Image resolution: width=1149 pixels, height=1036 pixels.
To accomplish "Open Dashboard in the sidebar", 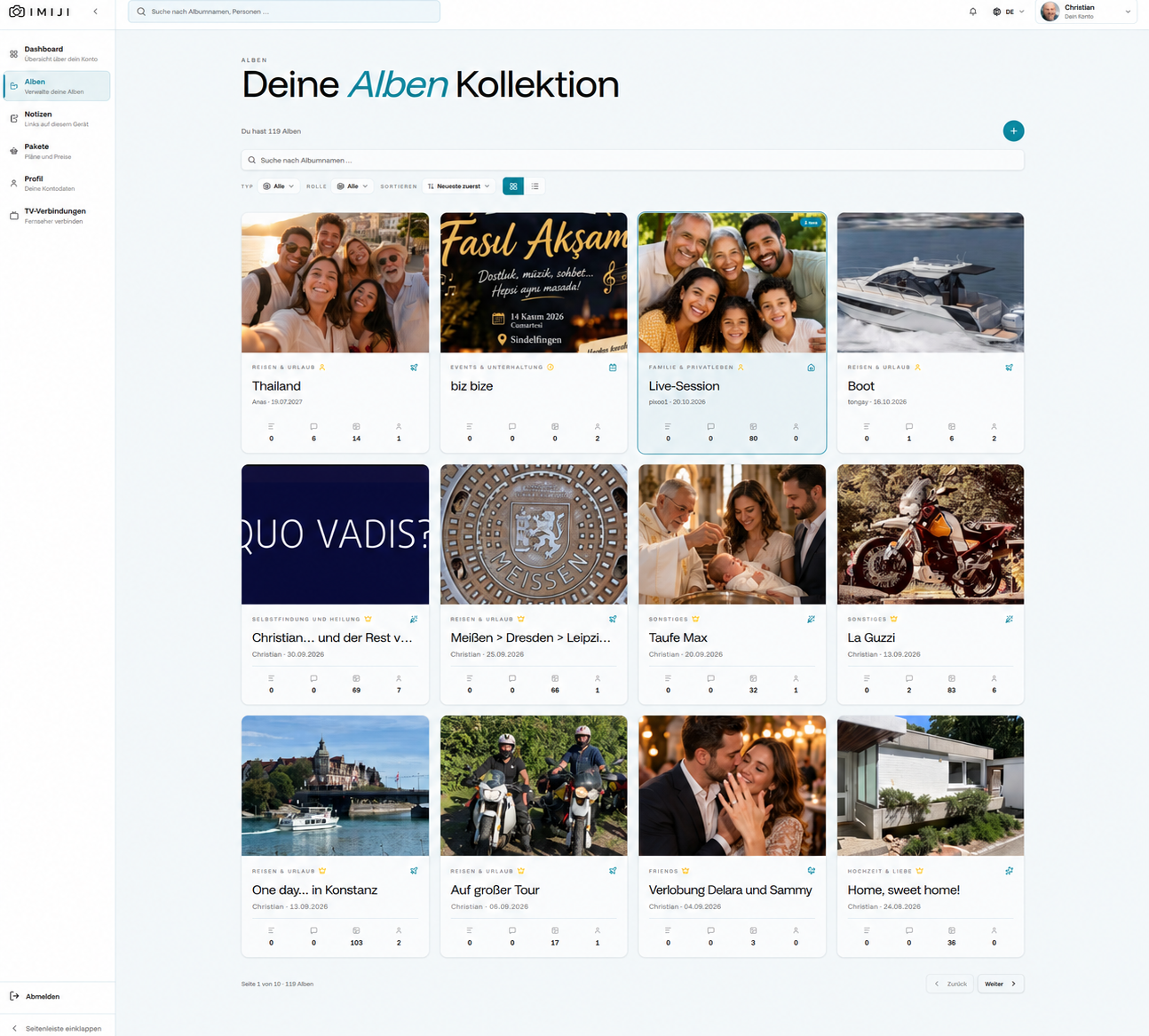I will tap(58, 54).
